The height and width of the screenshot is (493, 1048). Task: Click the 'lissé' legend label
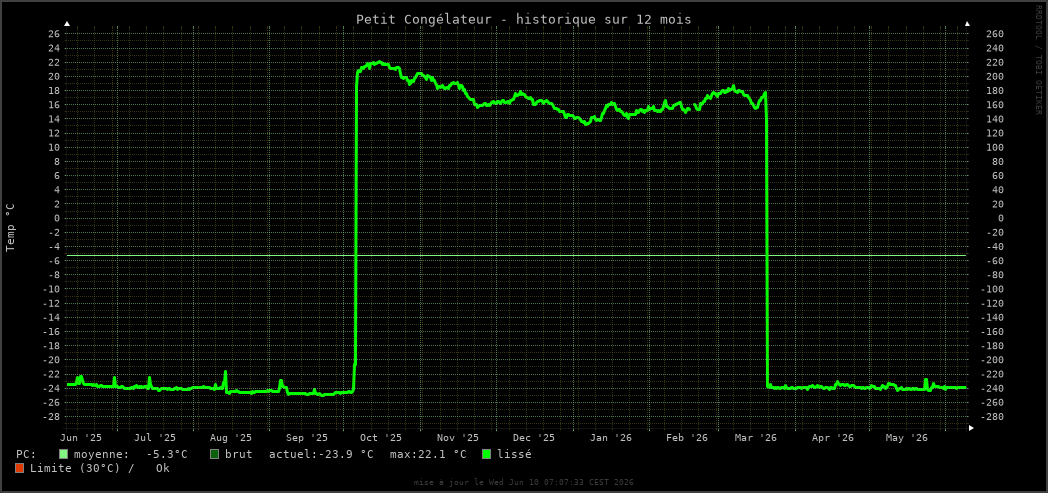pos(515,454)
